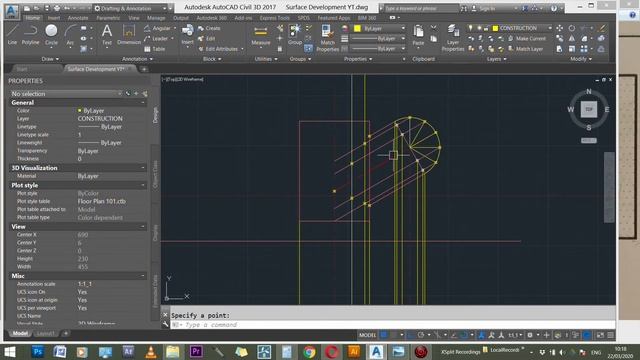Viewport: 640px width, 360px height.
Task: Click the Cut scissors icon in Clipboard
Action: (433, 28)
